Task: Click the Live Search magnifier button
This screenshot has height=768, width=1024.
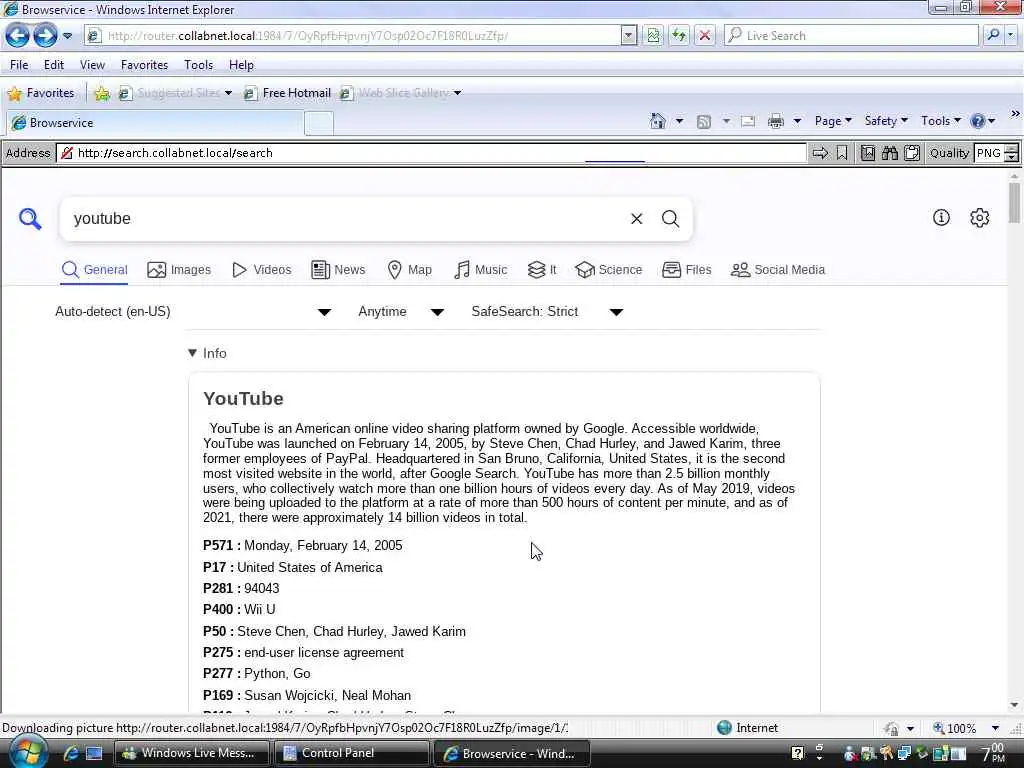Action: point(993,35)
